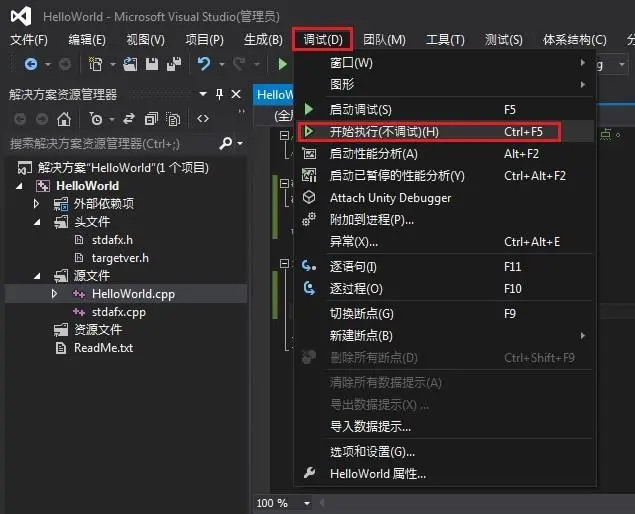
Task: Choose 切换断点(G)
Action: tap(445, 314)
